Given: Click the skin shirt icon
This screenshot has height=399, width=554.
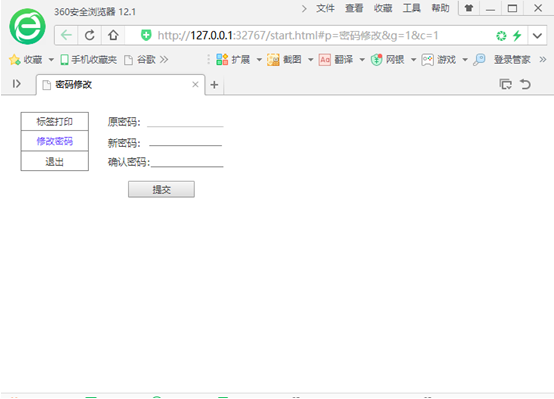Looking at the screenshot, I should [x=469, y=8].
